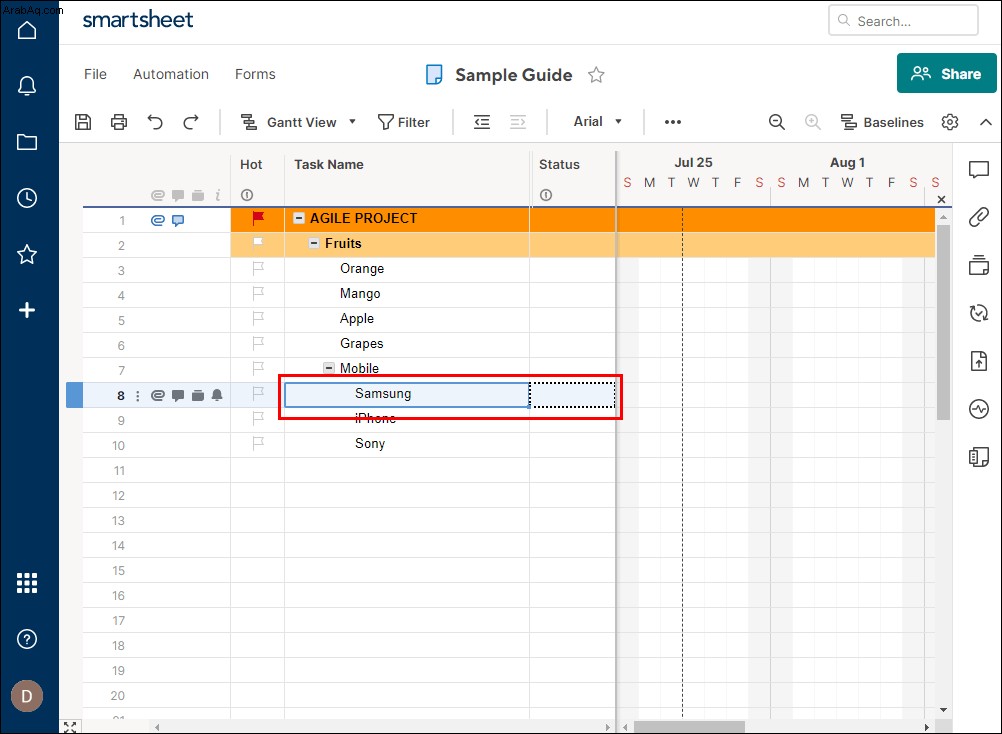Open the Launcher apps grid icon
The height and width of the screenshot is (734, 1002).
27,583
